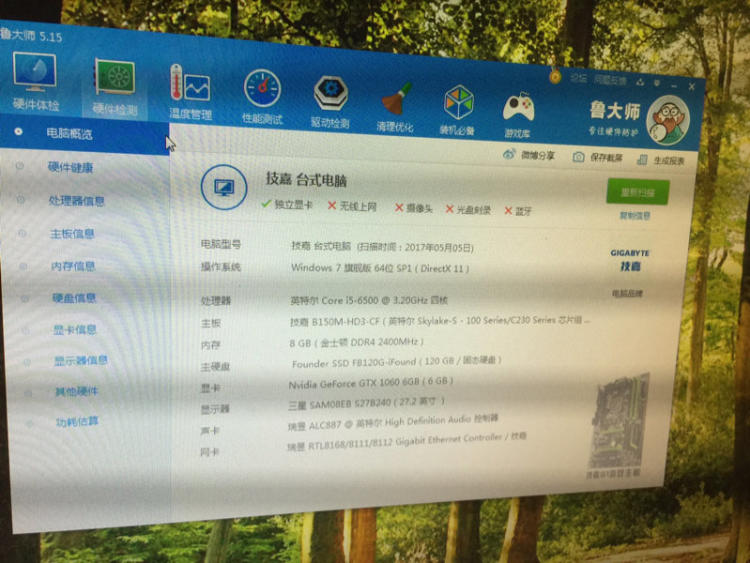Click the ALC887 sound card value
Viewport: 750px width, 563px height.
pos(392,422)
